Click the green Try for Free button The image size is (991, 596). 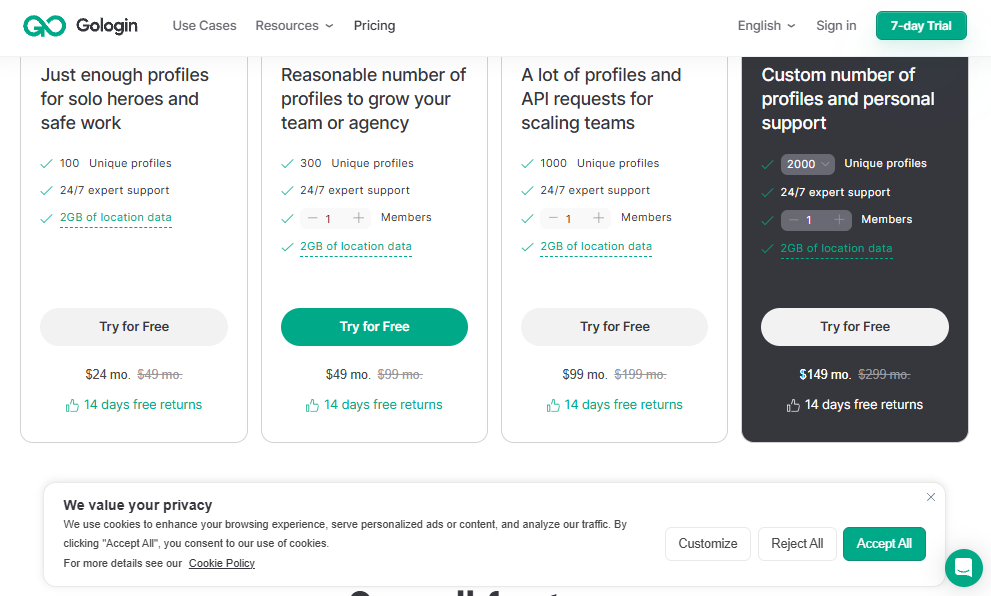[x=374, y=327]
